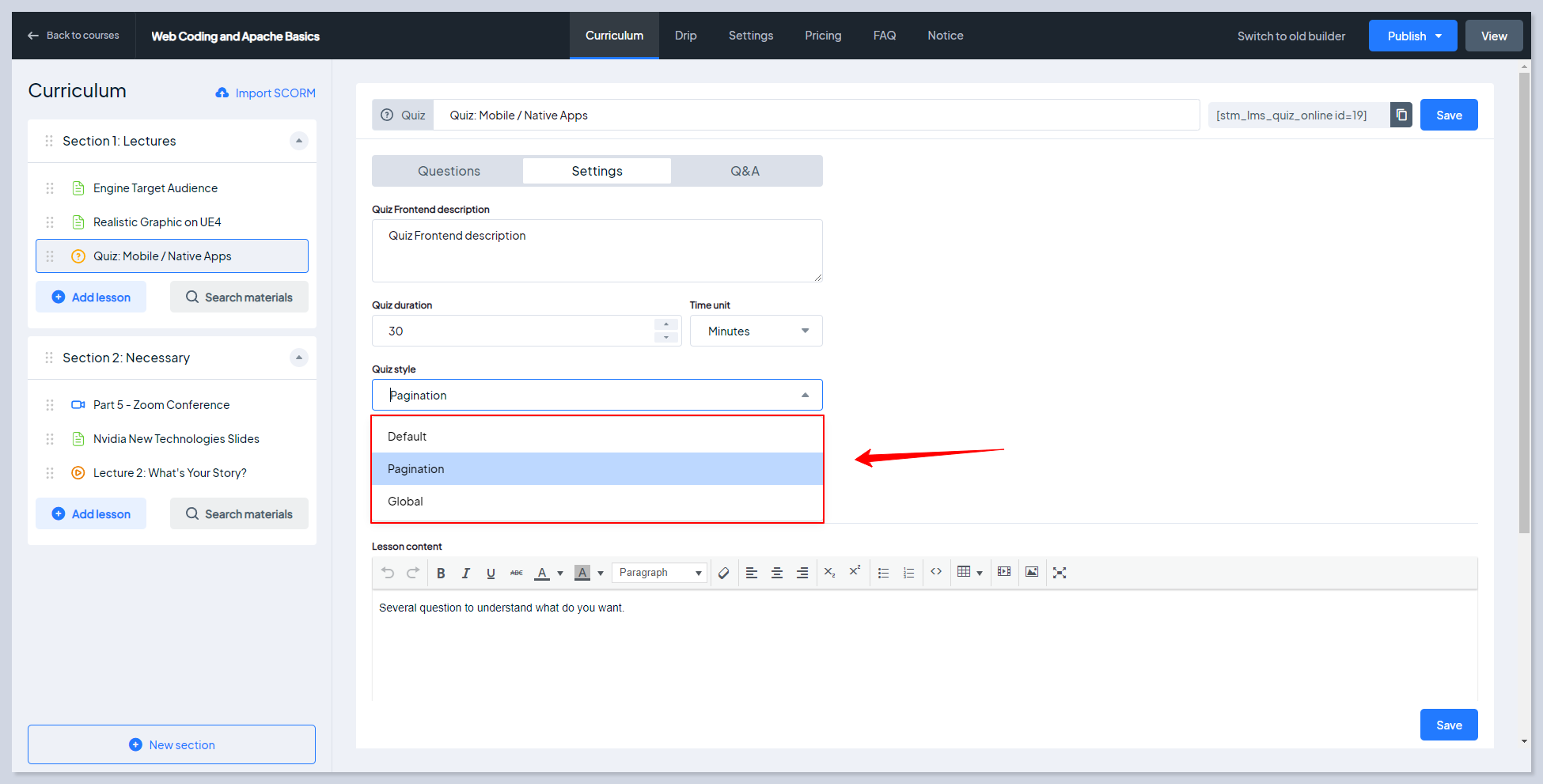Viewport: 1543px width, 784px height.
Task: Open source code view icon
Action: [936, 572]
